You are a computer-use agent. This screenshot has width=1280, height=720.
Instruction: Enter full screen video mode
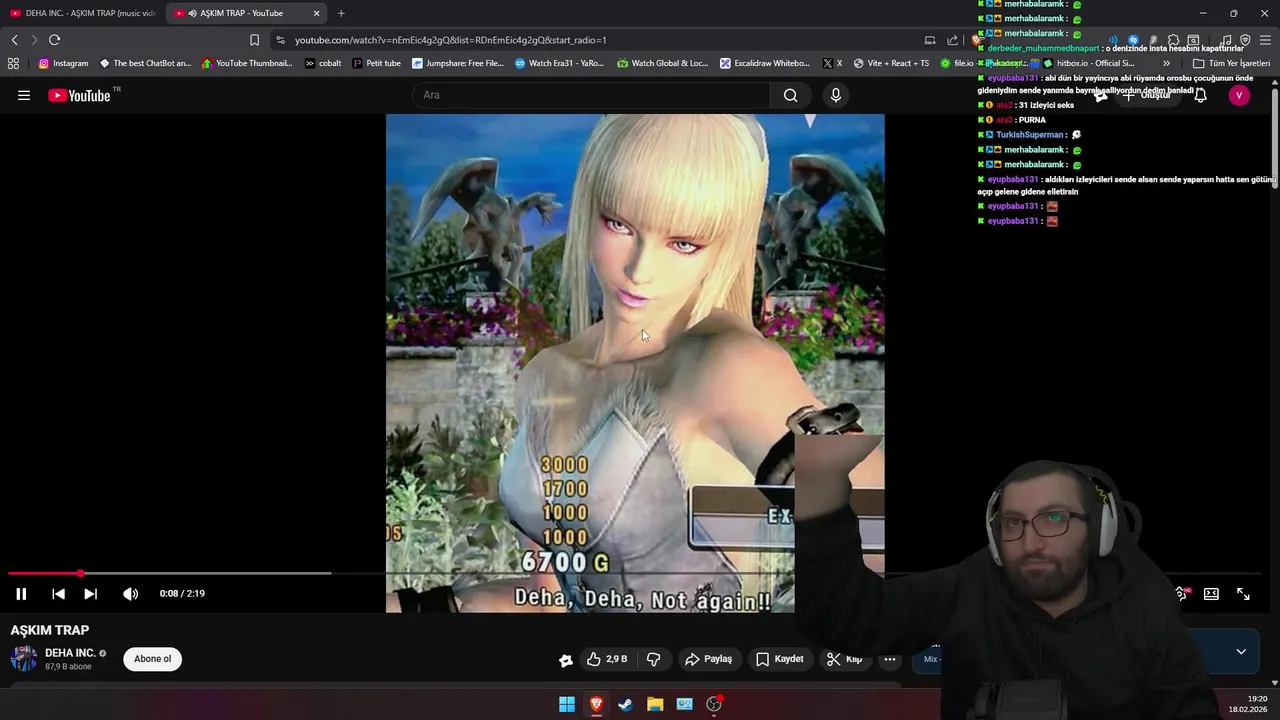[1243, 593]
